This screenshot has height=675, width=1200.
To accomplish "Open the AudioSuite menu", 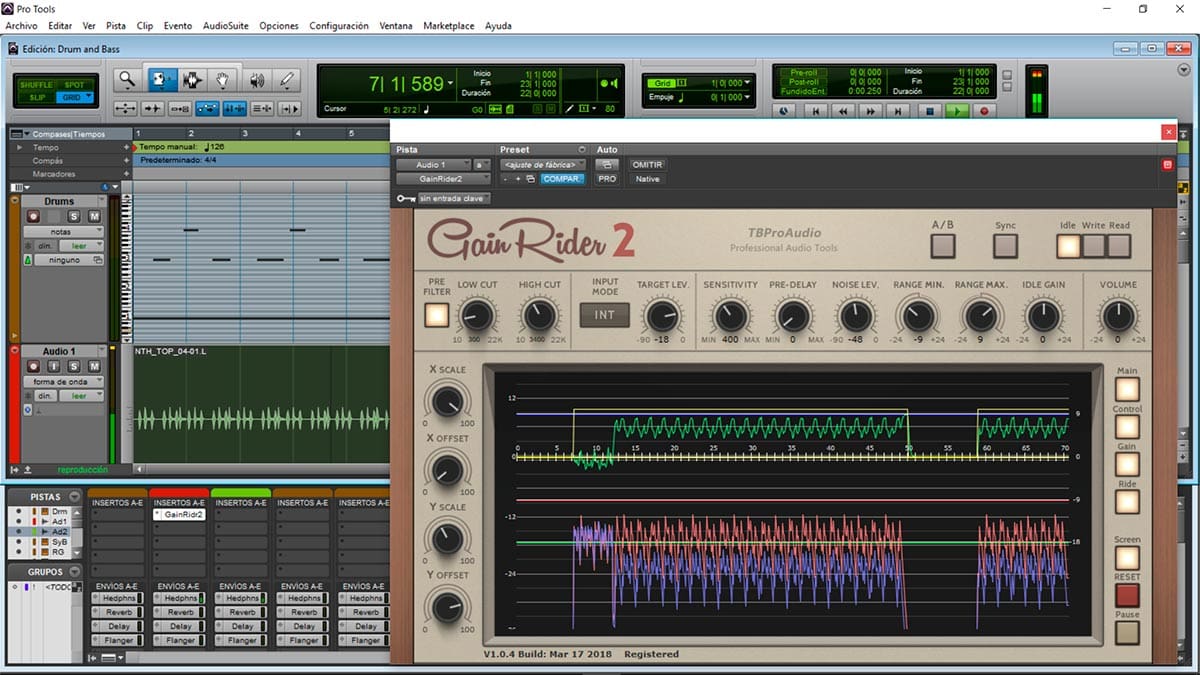I will (226, 26).
